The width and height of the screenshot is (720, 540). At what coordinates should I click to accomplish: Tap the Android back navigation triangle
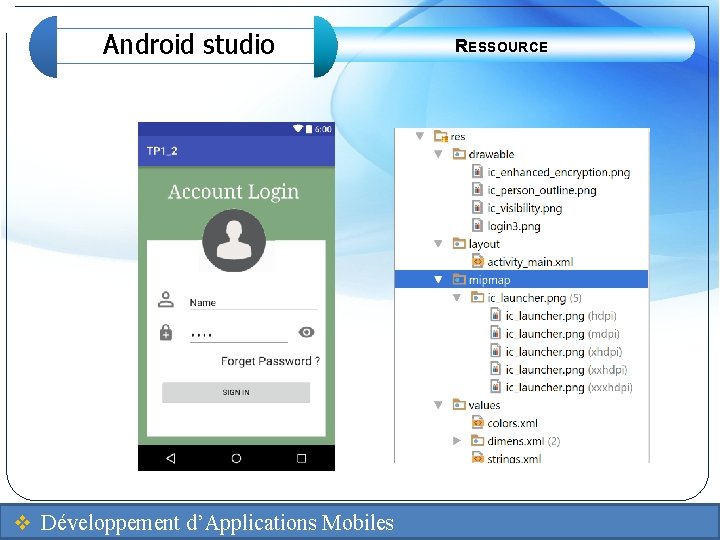coord(171,458)
